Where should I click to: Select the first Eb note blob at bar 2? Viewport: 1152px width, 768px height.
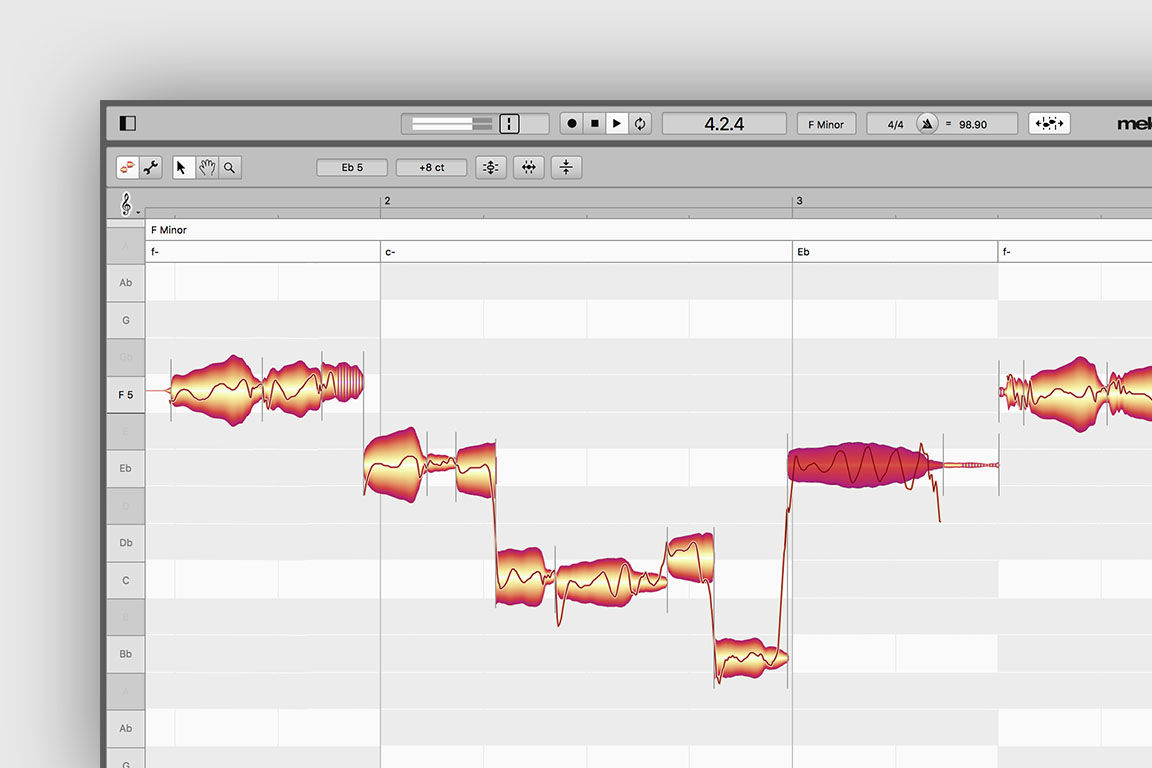pyautogui.click(x=395, y=464)
